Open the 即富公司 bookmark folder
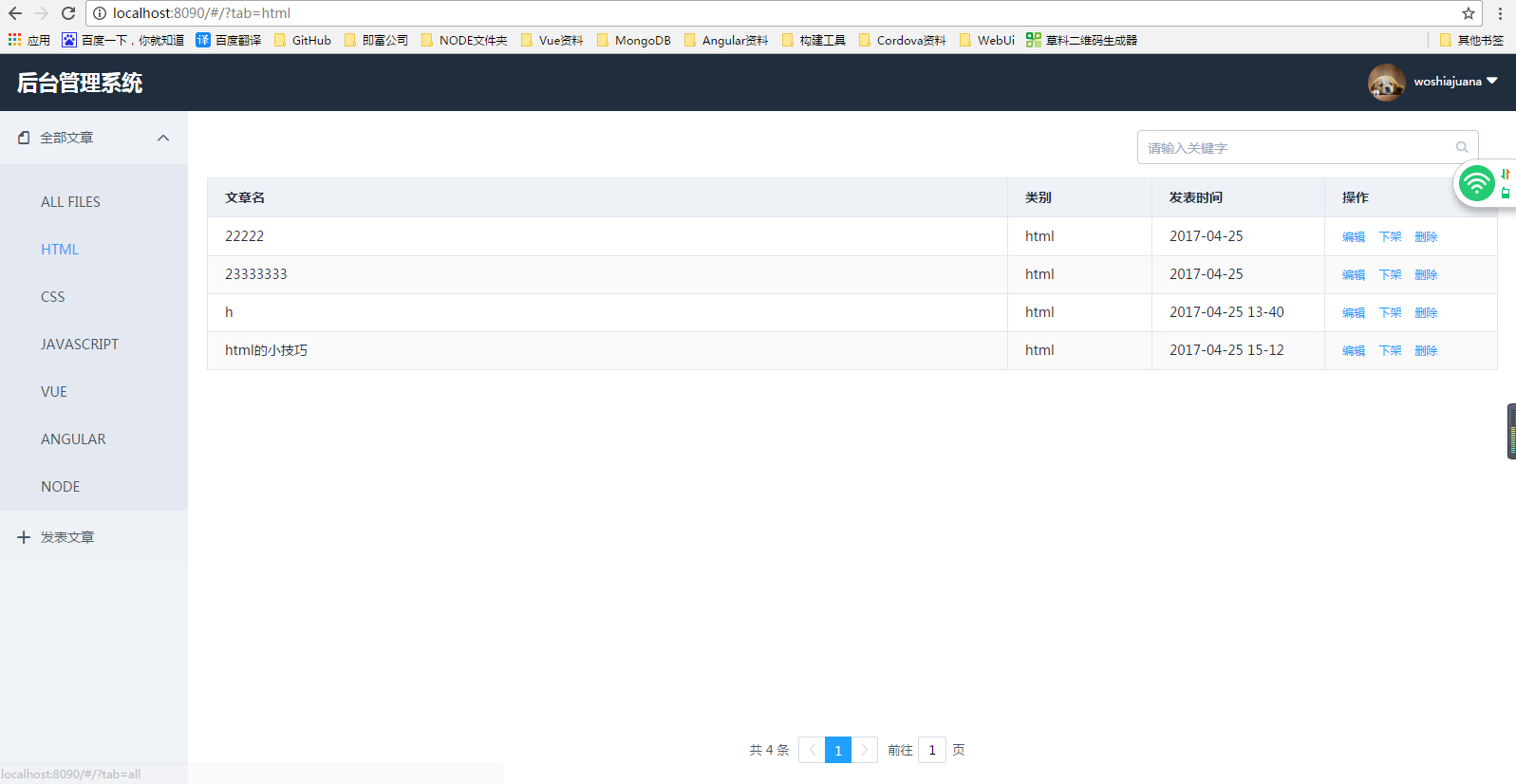This screenshot has height=784, width=1516. coord(376,40)
